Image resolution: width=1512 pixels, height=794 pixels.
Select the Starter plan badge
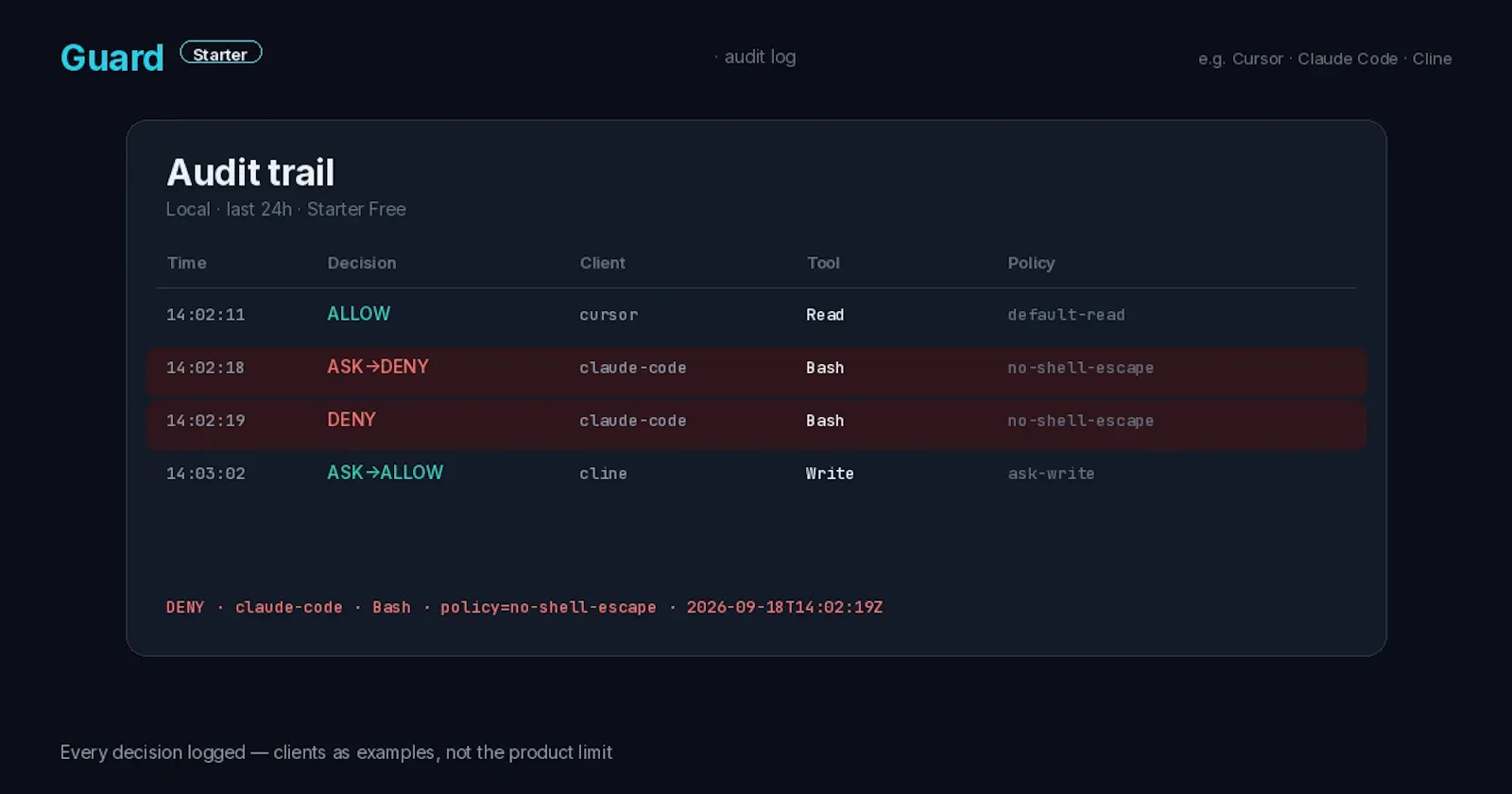[x=221, y=53]
